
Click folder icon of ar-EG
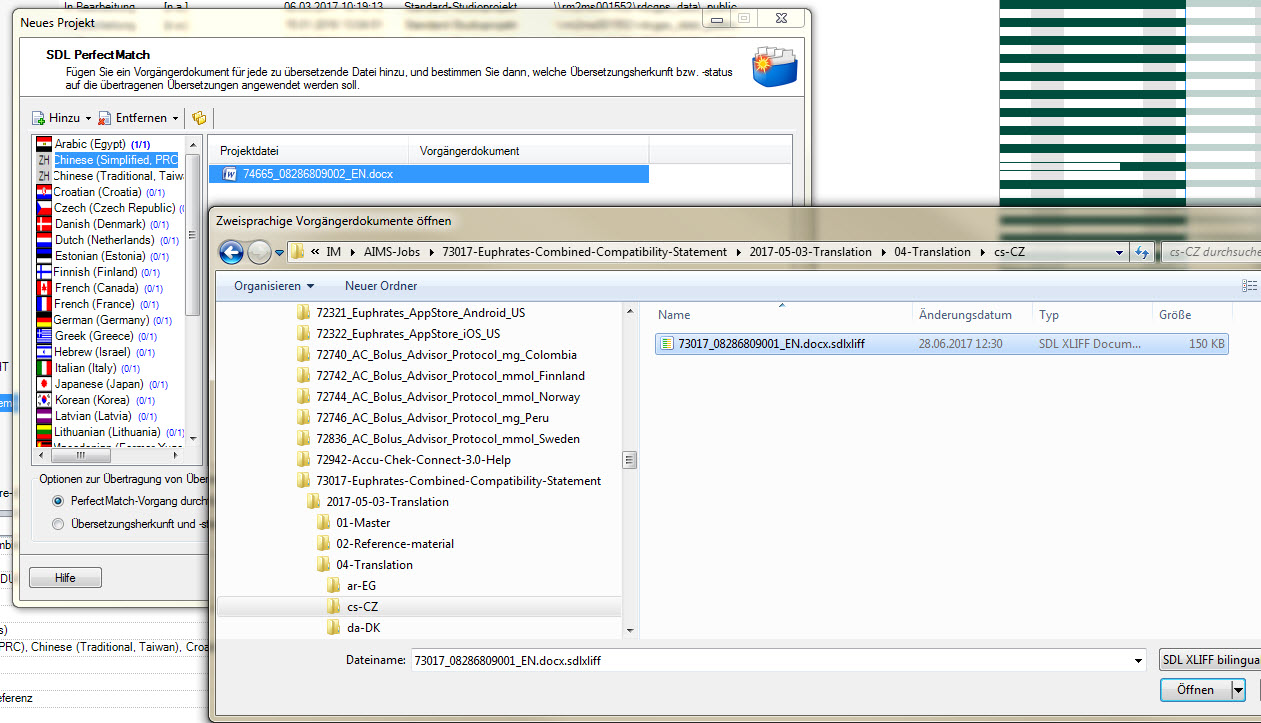point(335,586)
